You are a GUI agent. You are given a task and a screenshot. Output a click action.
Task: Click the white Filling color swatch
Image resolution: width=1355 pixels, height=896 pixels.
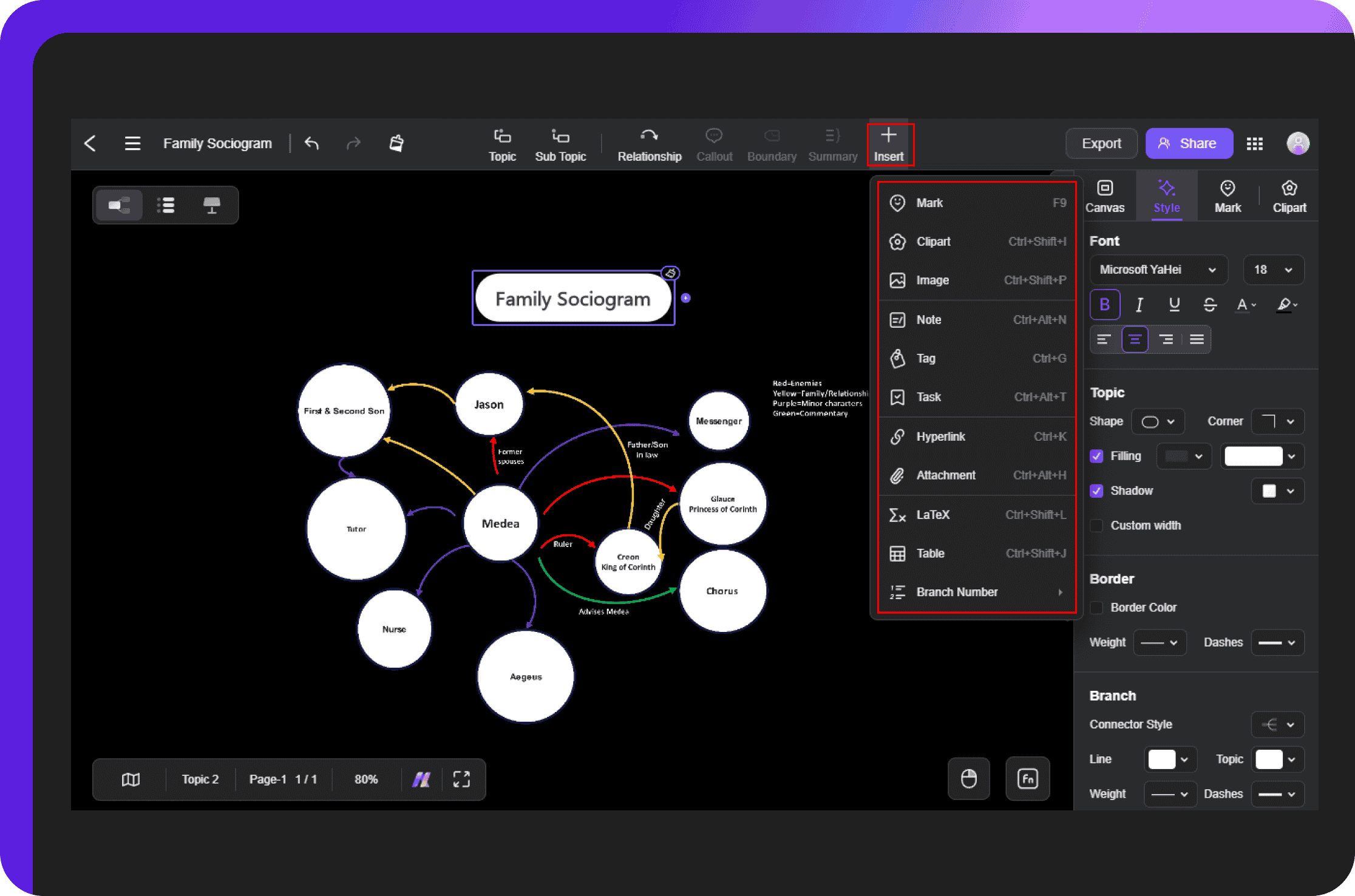pyautogui.click(x=1252, y=457)
